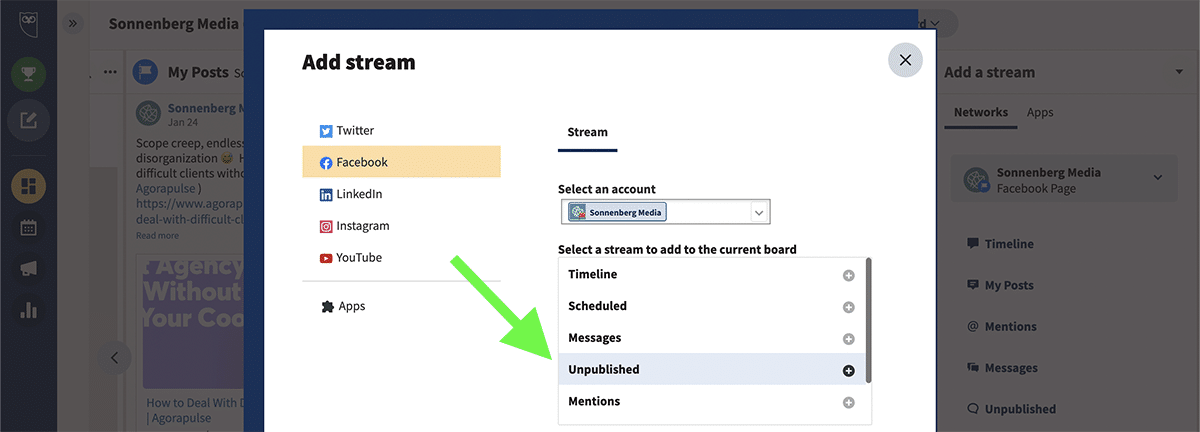Add Messages from side panel
The image size is (1200, 432).
pos(1002,368)
